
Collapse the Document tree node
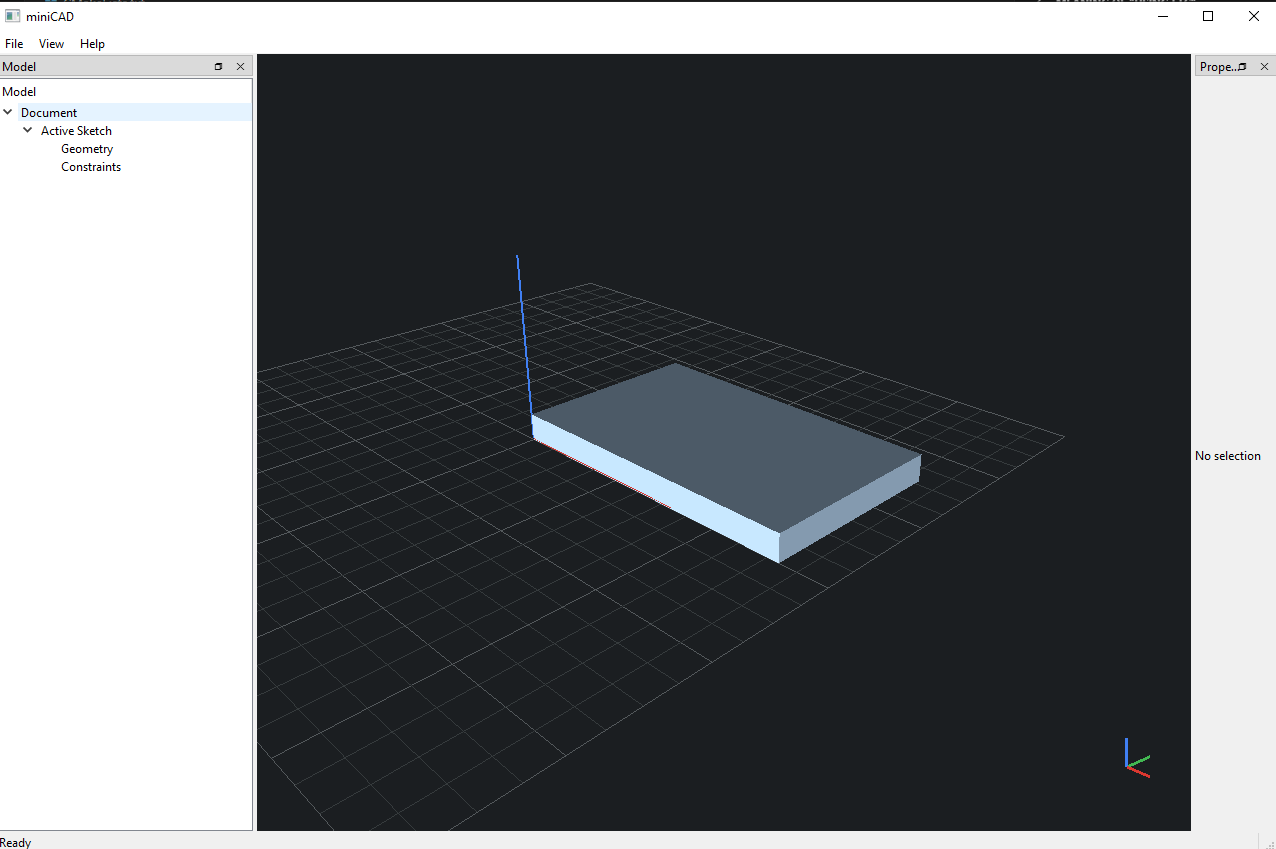(x=8, y=112)
